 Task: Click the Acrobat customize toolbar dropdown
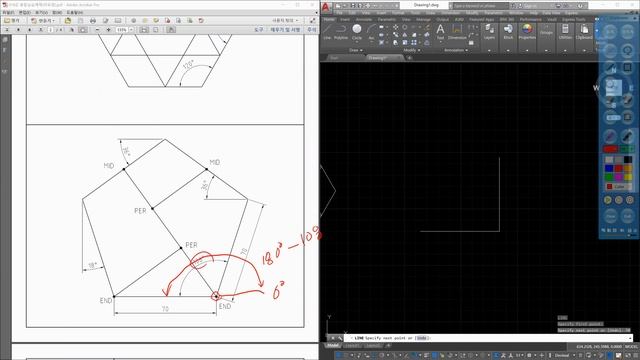point(286,20)
